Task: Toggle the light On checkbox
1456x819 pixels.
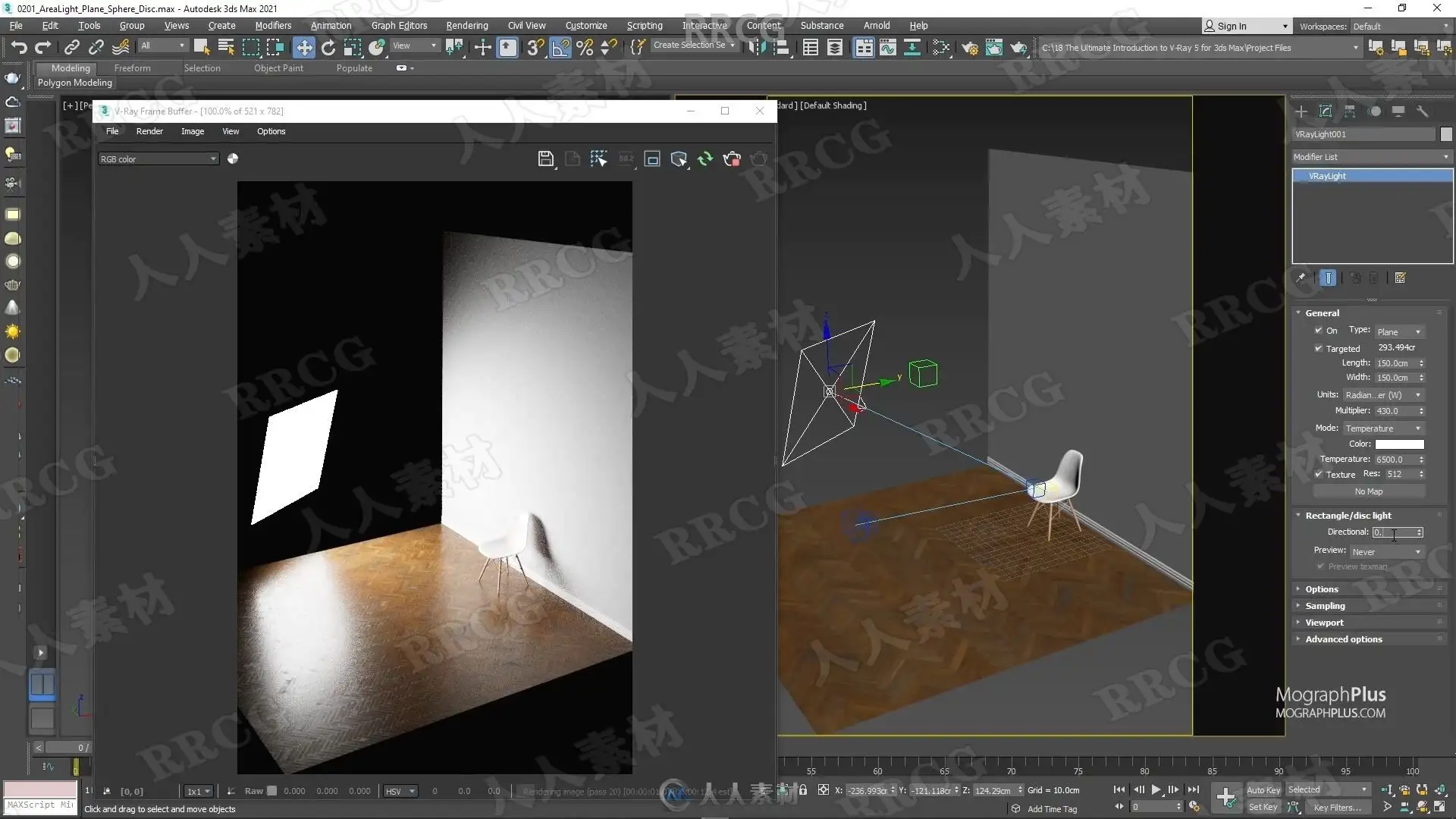Action: pyautogui.click(x=1319, y=331)
